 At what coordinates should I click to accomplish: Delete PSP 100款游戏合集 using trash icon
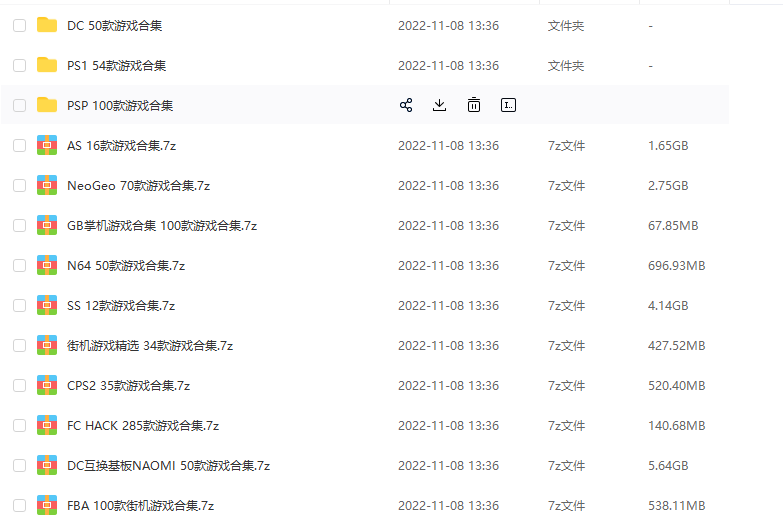click(x=474, y=105)
